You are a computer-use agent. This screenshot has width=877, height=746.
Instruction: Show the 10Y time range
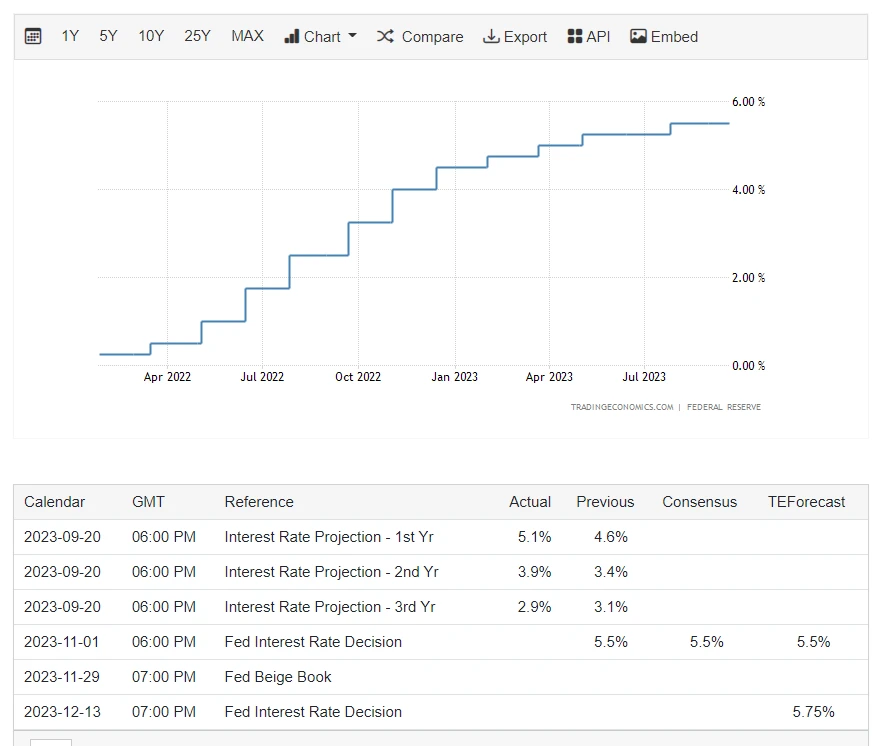151,36
